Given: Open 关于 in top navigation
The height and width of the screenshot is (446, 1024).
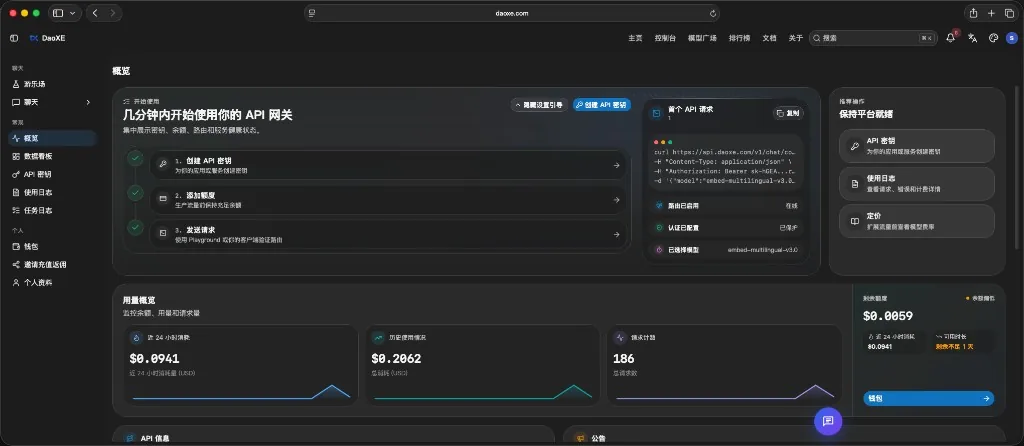Looking at the screenshot, I should click(x=795, y=38).
